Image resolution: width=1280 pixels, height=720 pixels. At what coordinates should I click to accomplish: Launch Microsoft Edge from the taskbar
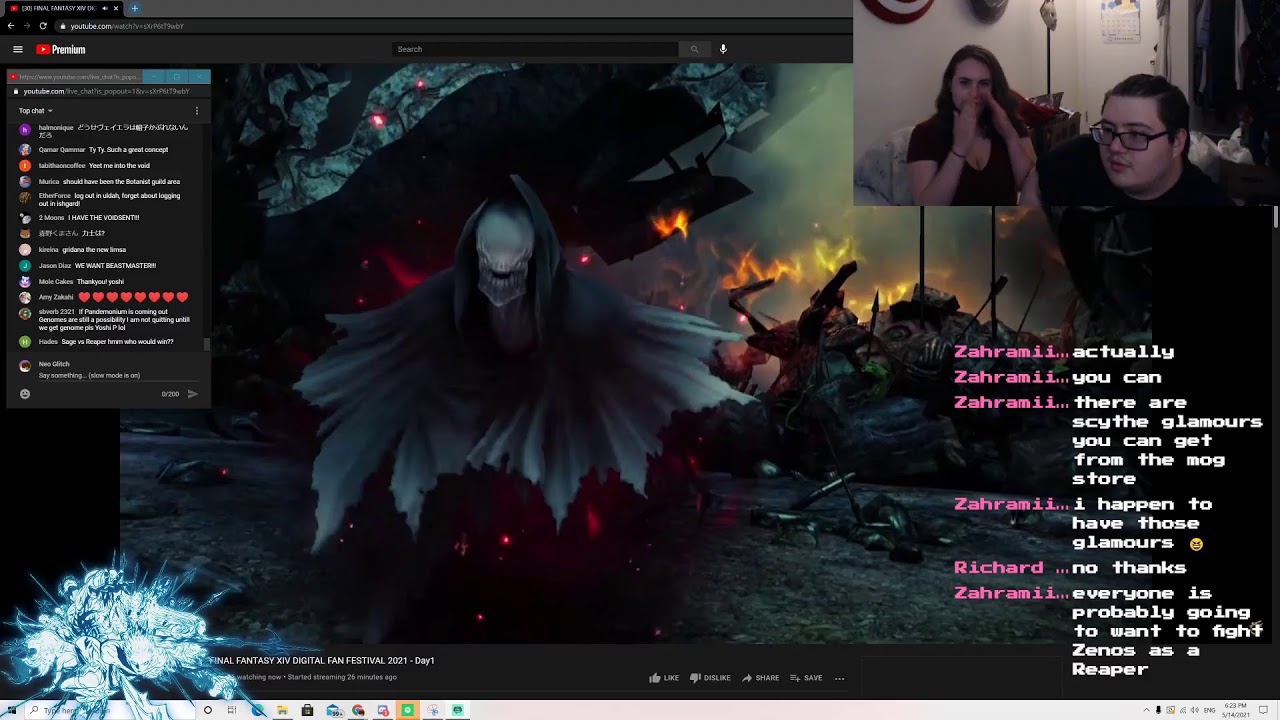point(258,710)
